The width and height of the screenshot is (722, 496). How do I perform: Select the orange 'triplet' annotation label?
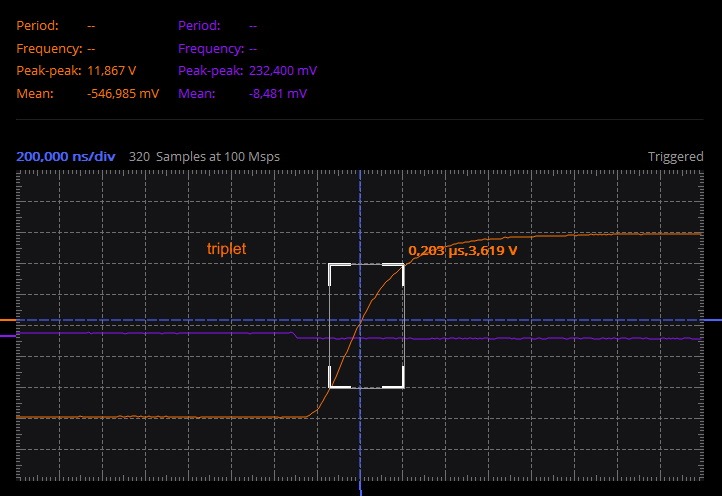[x=227, y=249]
